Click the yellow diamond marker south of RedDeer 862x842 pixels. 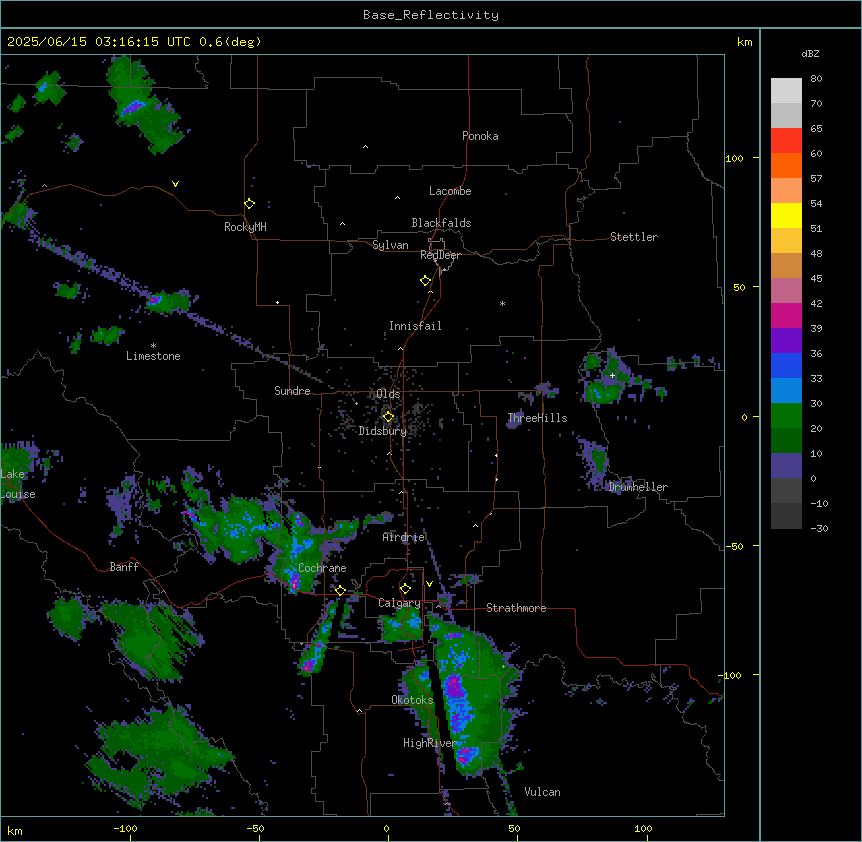click(426, 281)
